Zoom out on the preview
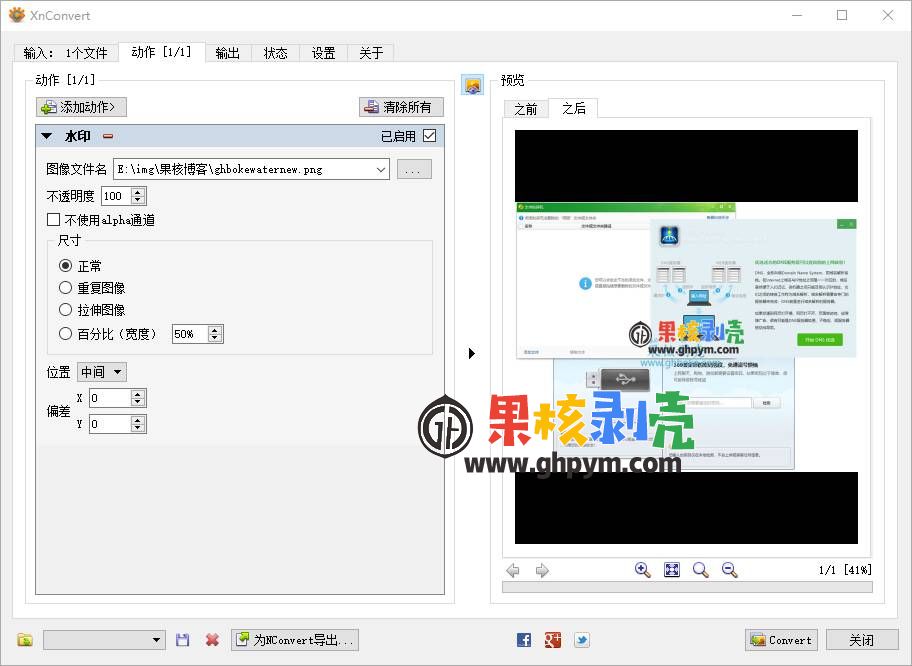 tap(729, 570)
